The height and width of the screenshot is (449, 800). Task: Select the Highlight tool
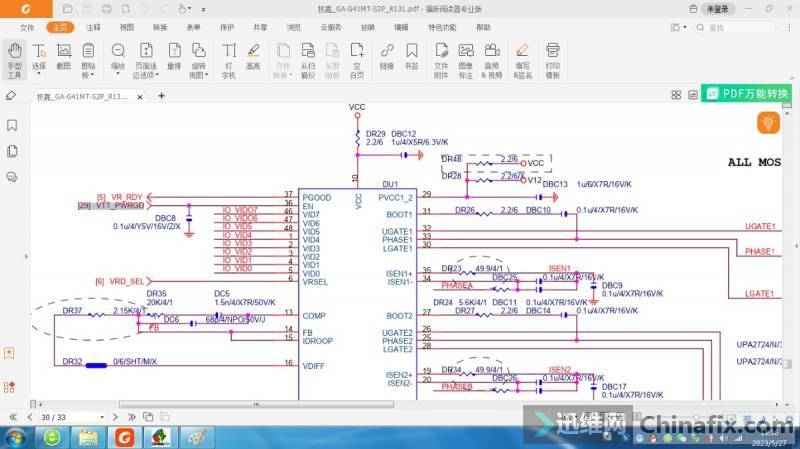pos(253,56)
